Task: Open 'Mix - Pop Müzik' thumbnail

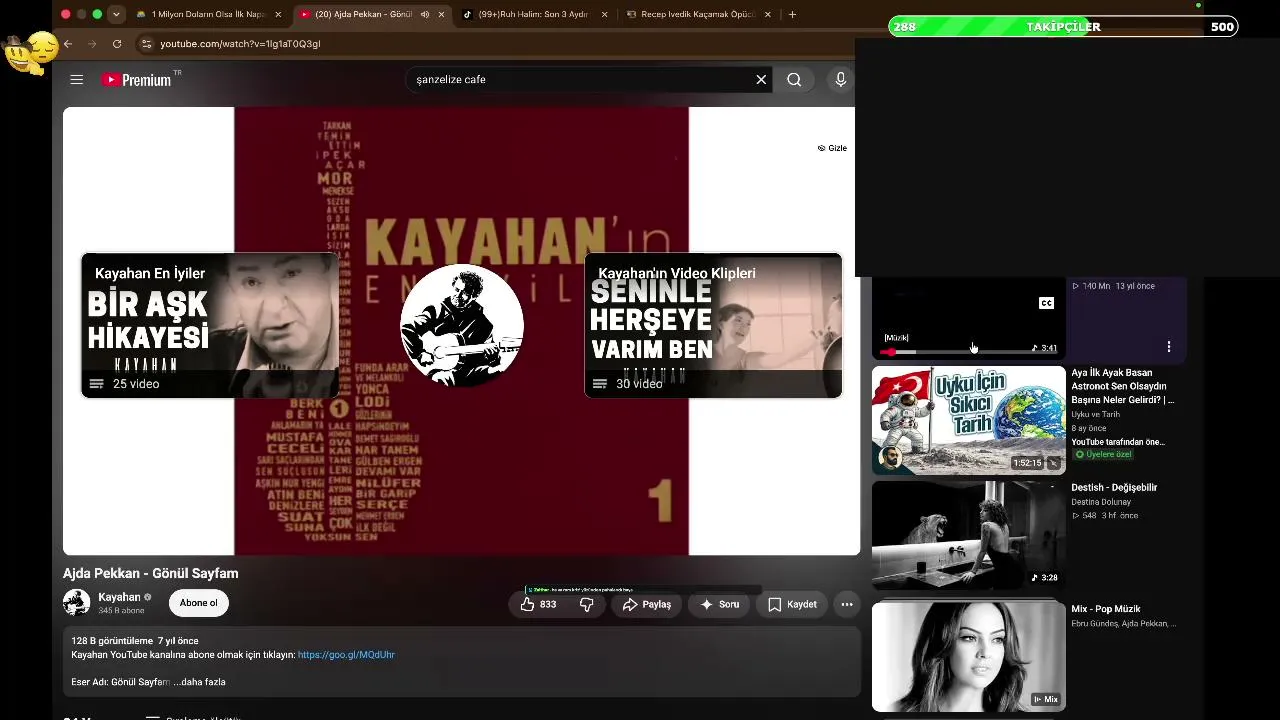Action: coord(969,656)
